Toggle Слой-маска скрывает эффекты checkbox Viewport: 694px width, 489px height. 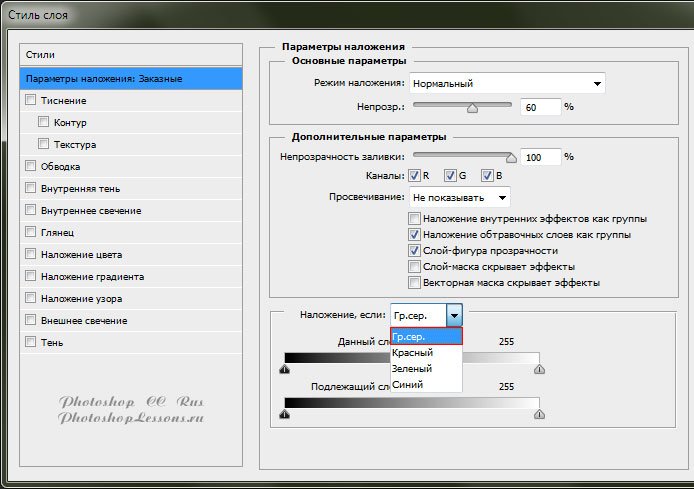click(x=414, y=267)
